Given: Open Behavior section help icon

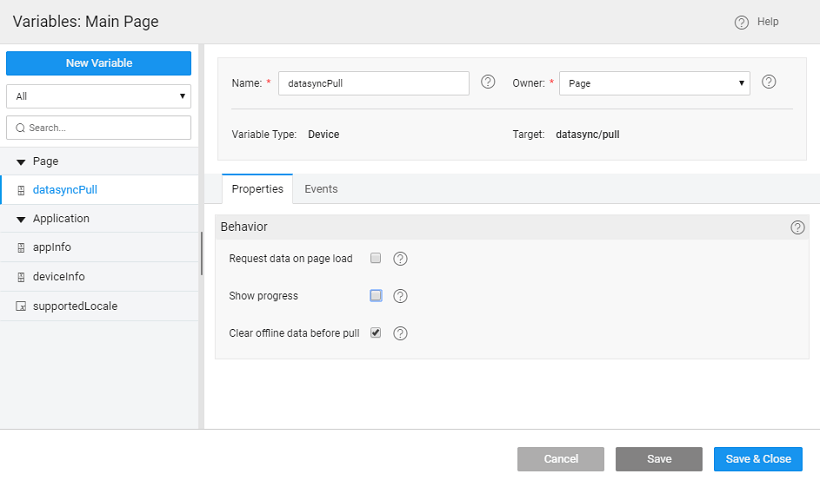Looking at the screenshot, I should click(x=797, y=227).
